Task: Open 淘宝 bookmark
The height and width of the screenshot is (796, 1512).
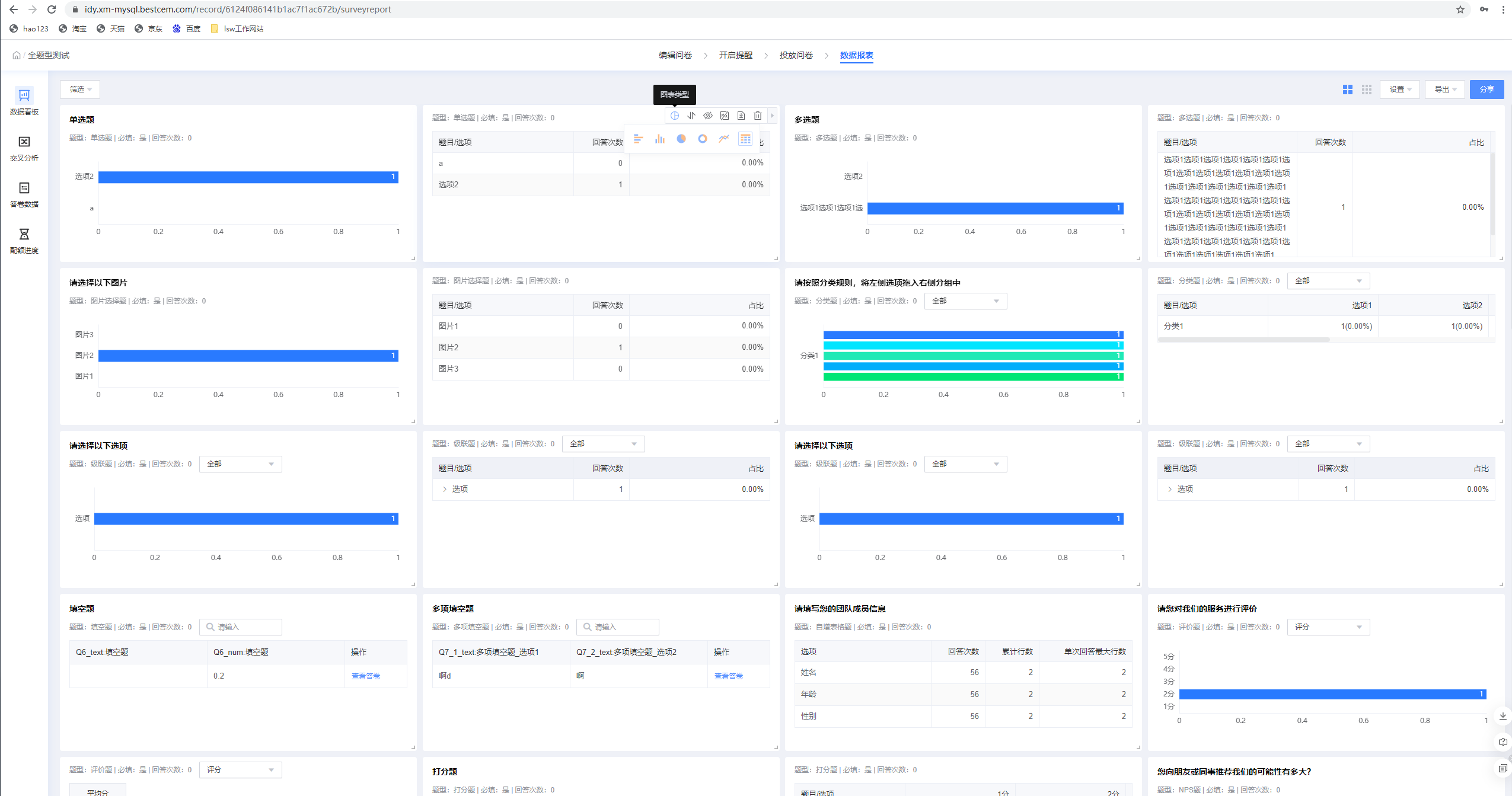Action: coord(73,28)
